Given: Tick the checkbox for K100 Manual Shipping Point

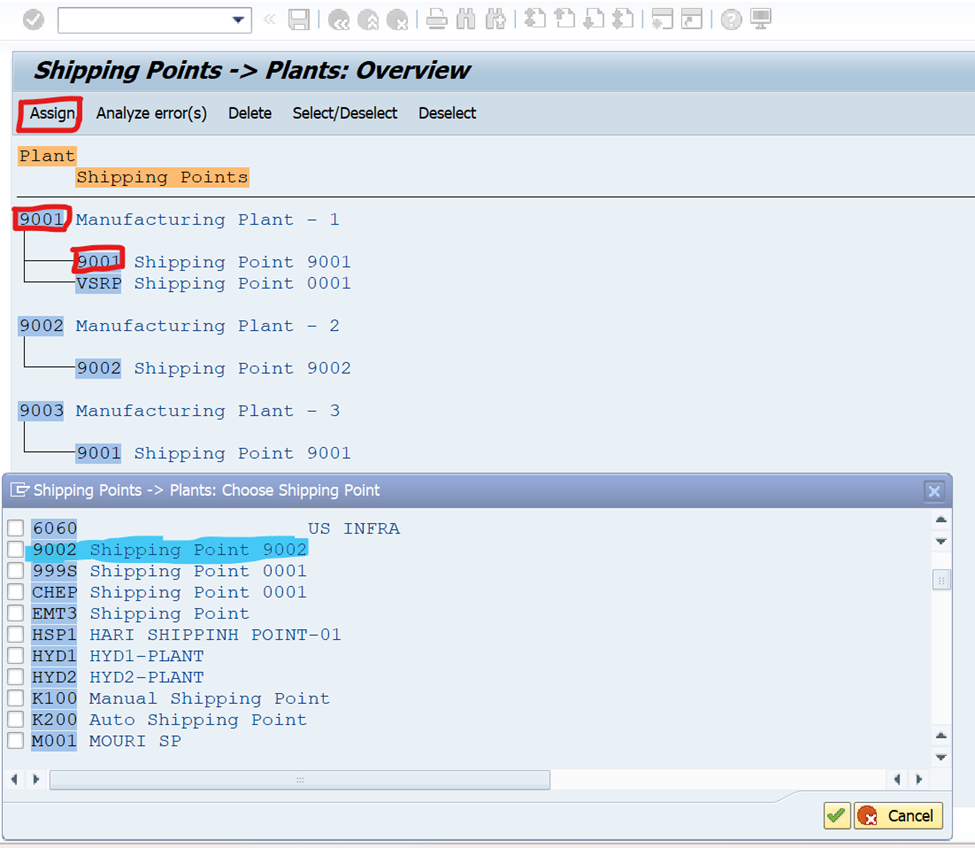Looking at the screenshot, I should (x=16, y=698).
